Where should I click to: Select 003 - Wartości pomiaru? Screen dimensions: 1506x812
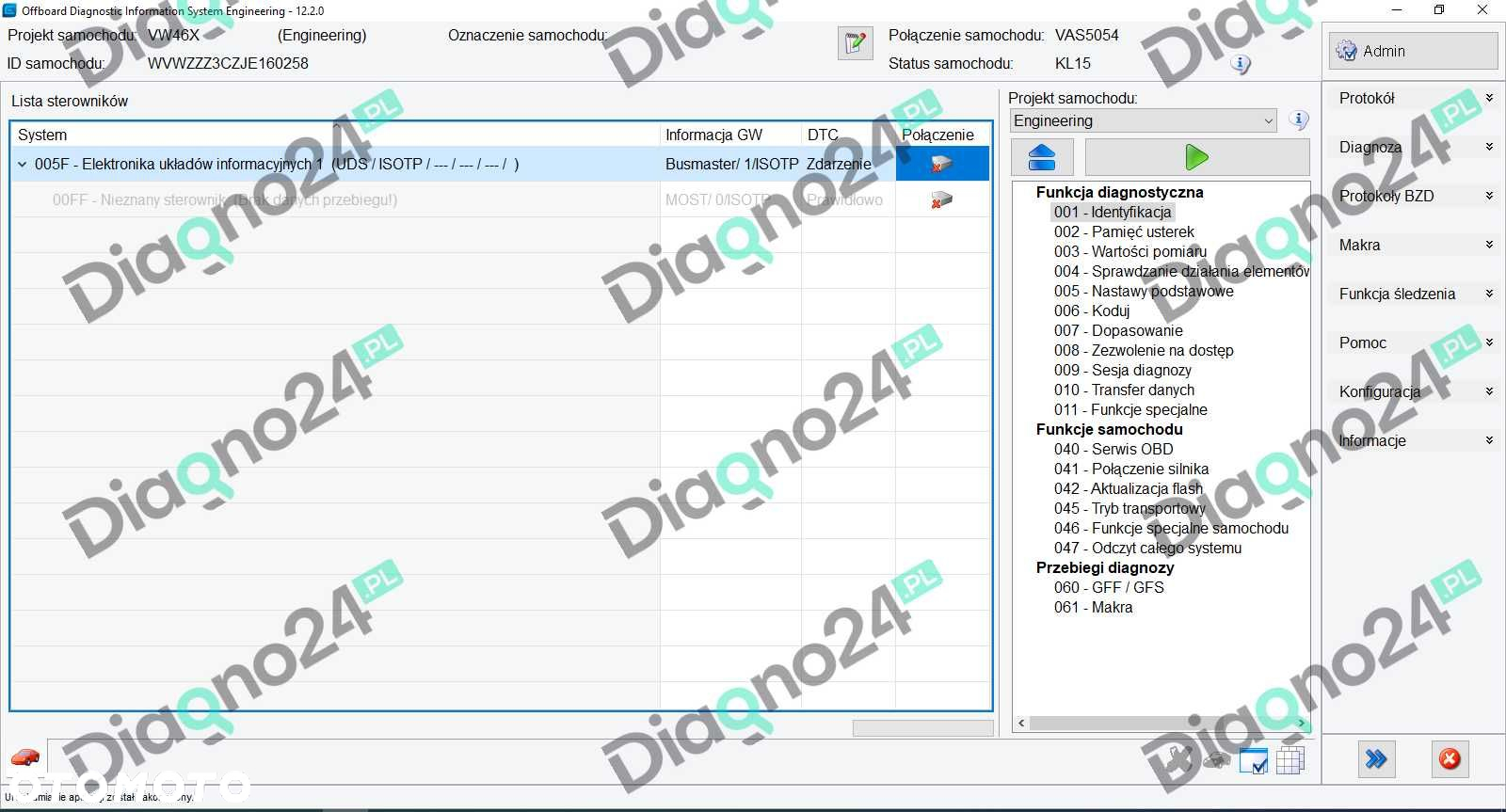click(1129, 251)
